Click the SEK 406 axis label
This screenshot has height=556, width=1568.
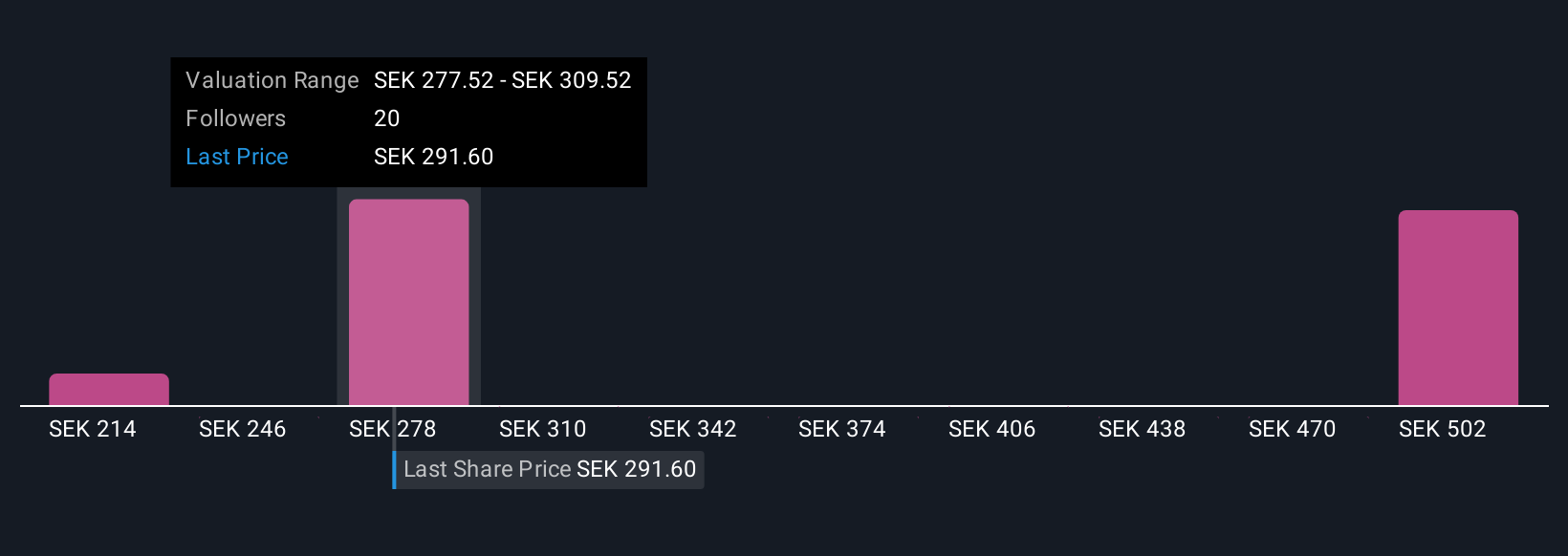tap(992, 429)
